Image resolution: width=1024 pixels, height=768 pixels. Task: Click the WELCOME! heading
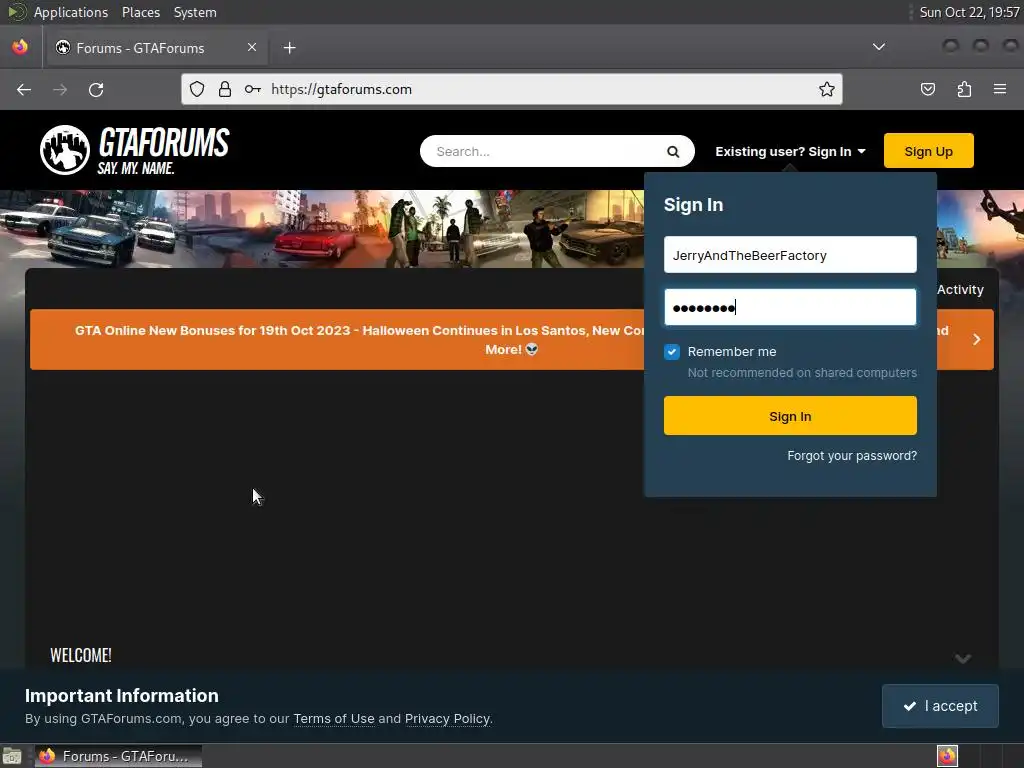coord(80,656)
